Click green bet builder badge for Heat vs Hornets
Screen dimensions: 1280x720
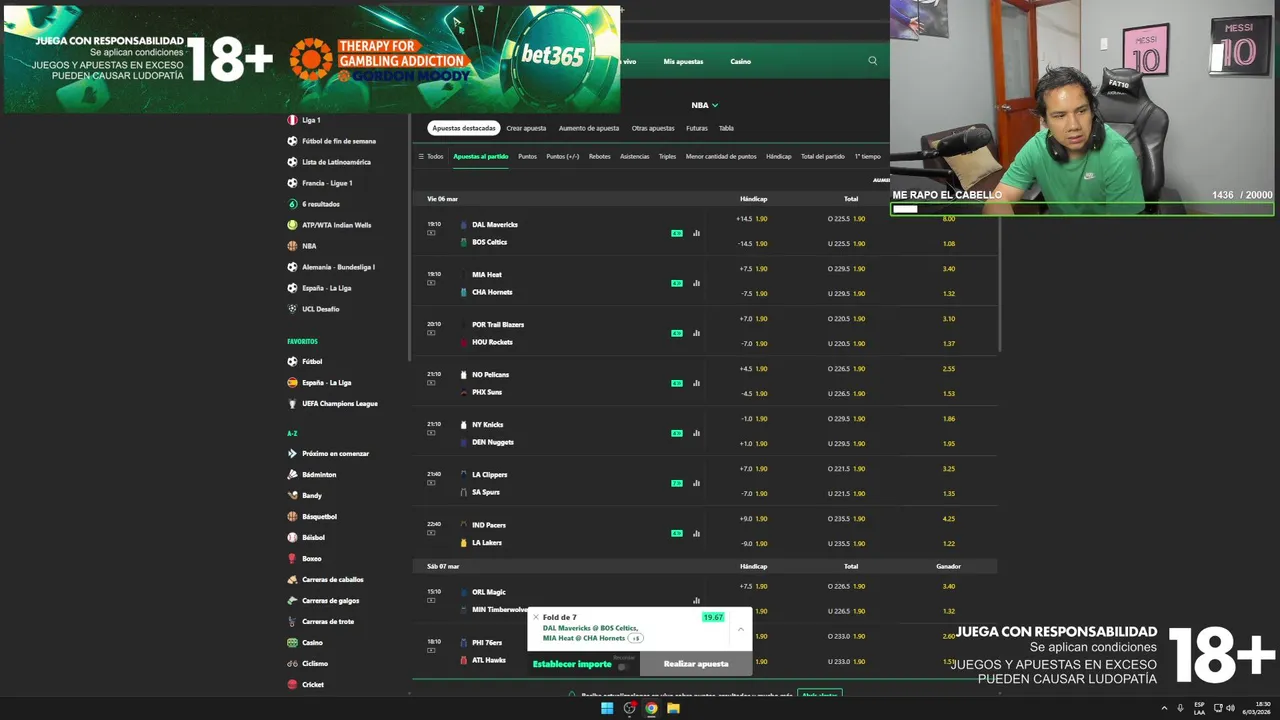677,283
